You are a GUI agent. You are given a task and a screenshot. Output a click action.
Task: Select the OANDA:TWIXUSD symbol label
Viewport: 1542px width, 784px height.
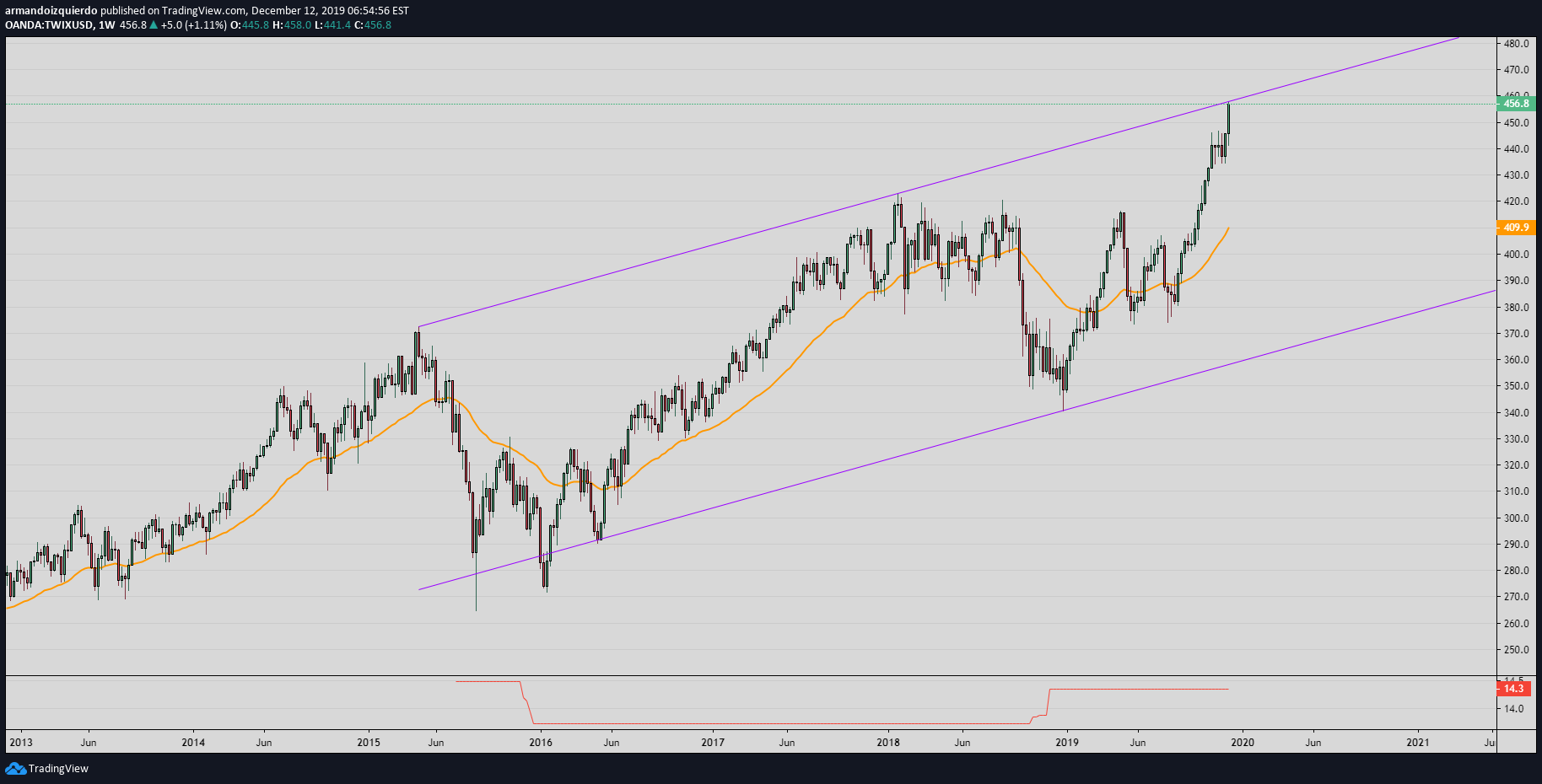point(49,25)
